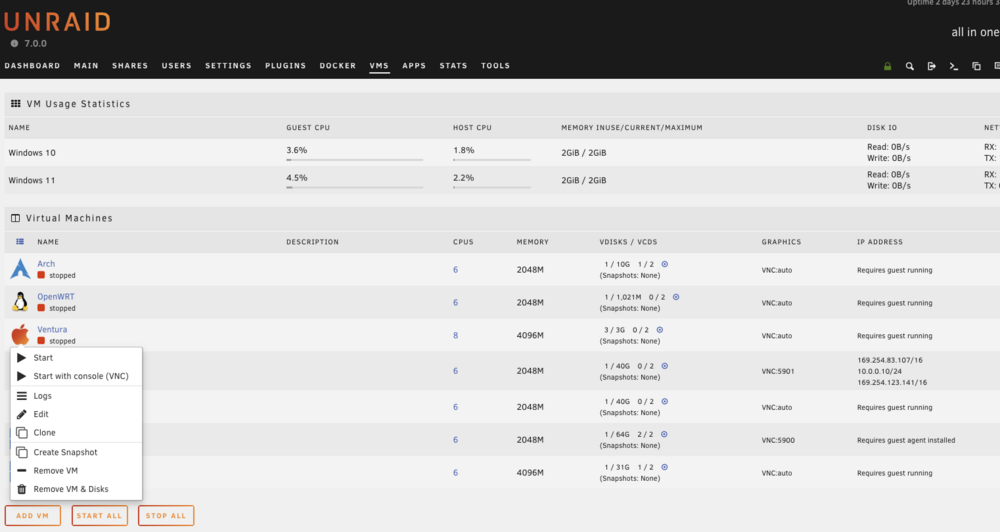
Task: Click the ADD VM button
Action: (x=33, y=515)
